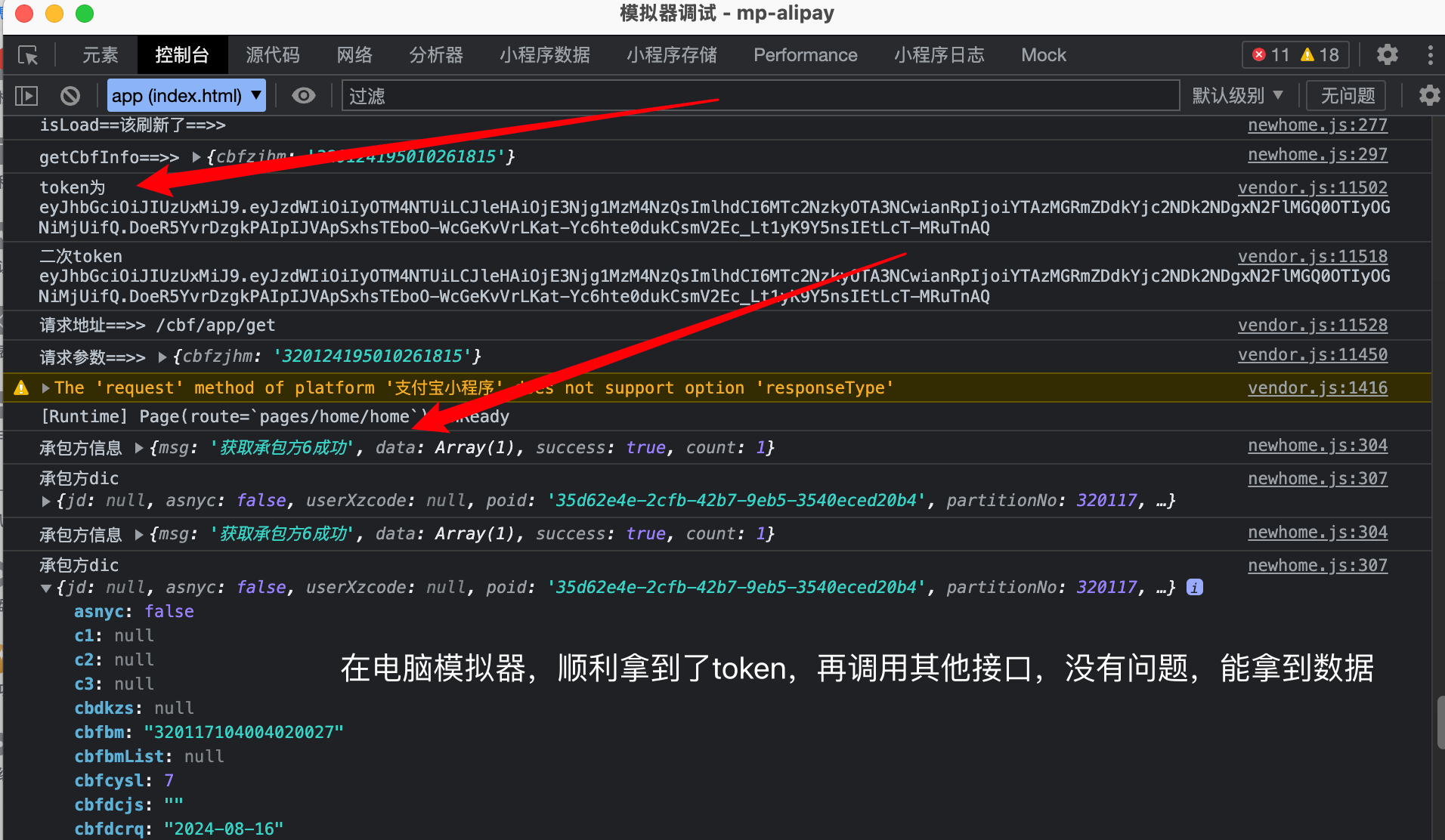The image size is (1445, 840).
Task: Collapse the expanded 承包方dic object
Action: [47, 588]
